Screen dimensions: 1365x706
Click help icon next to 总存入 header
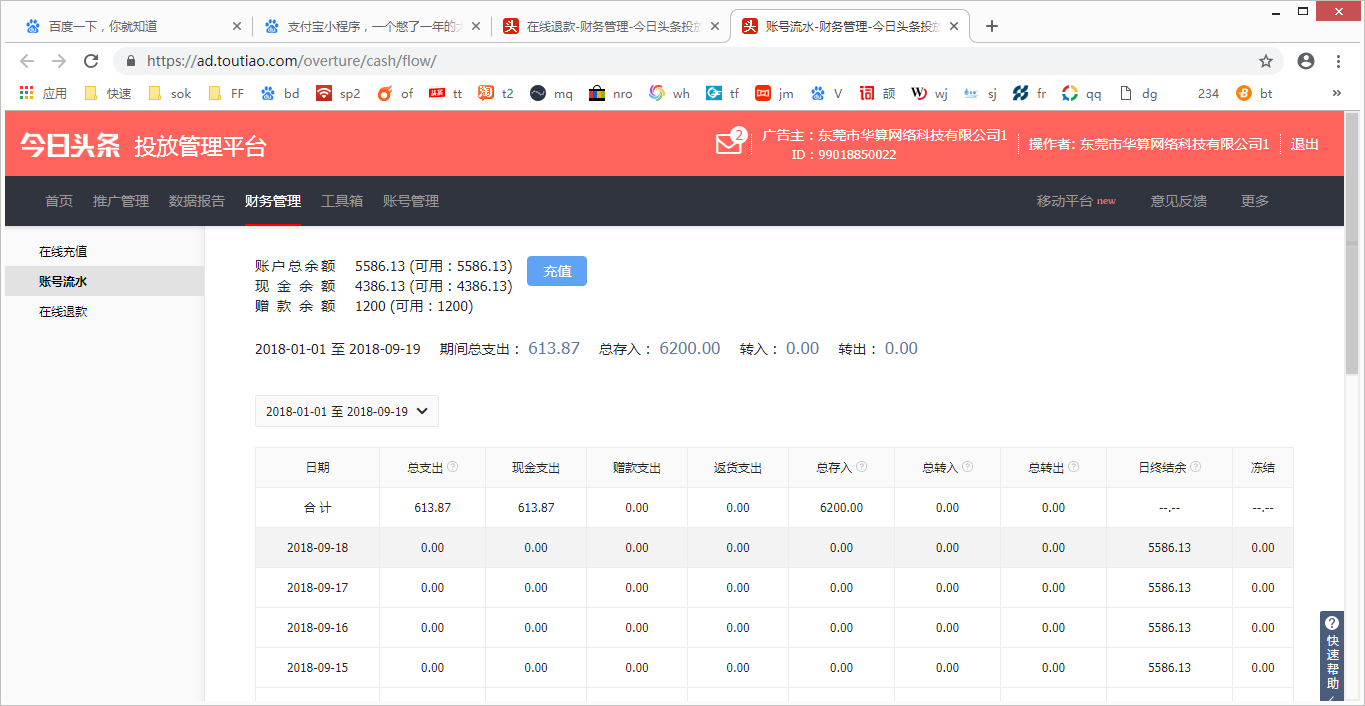tap(862, 467)
